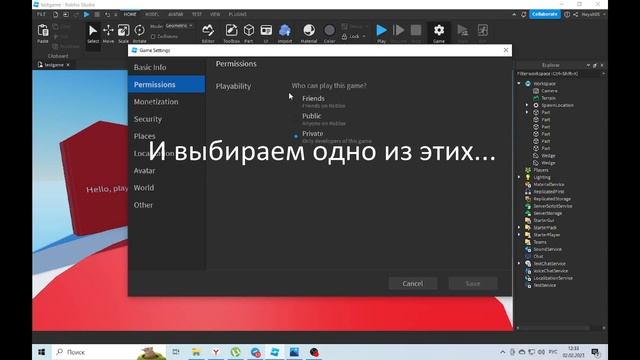This screenshot has height=360, width=640.
Task: Open Other settings section
Action: [x=167, y=205]
